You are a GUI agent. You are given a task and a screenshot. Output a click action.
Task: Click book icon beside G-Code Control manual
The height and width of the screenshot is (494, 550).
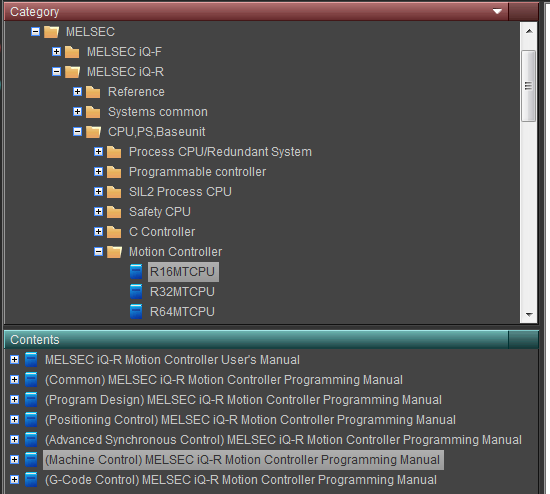31,480
